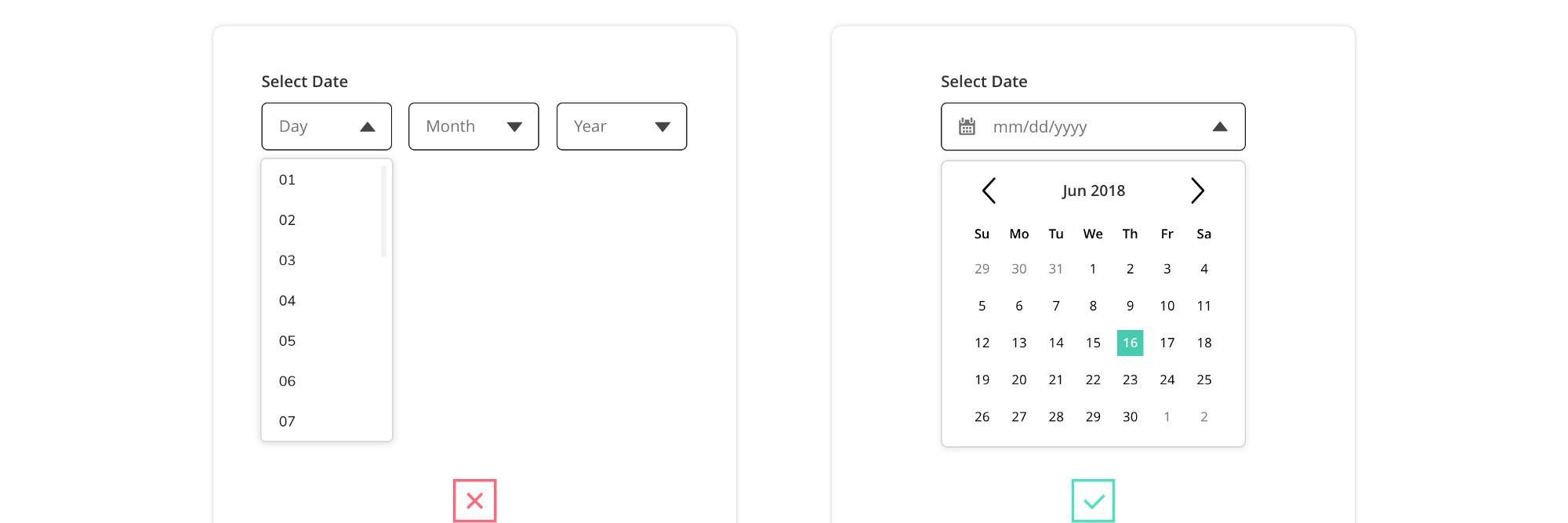
Task: Open the Year dropdown
Action: pos(622,126)
